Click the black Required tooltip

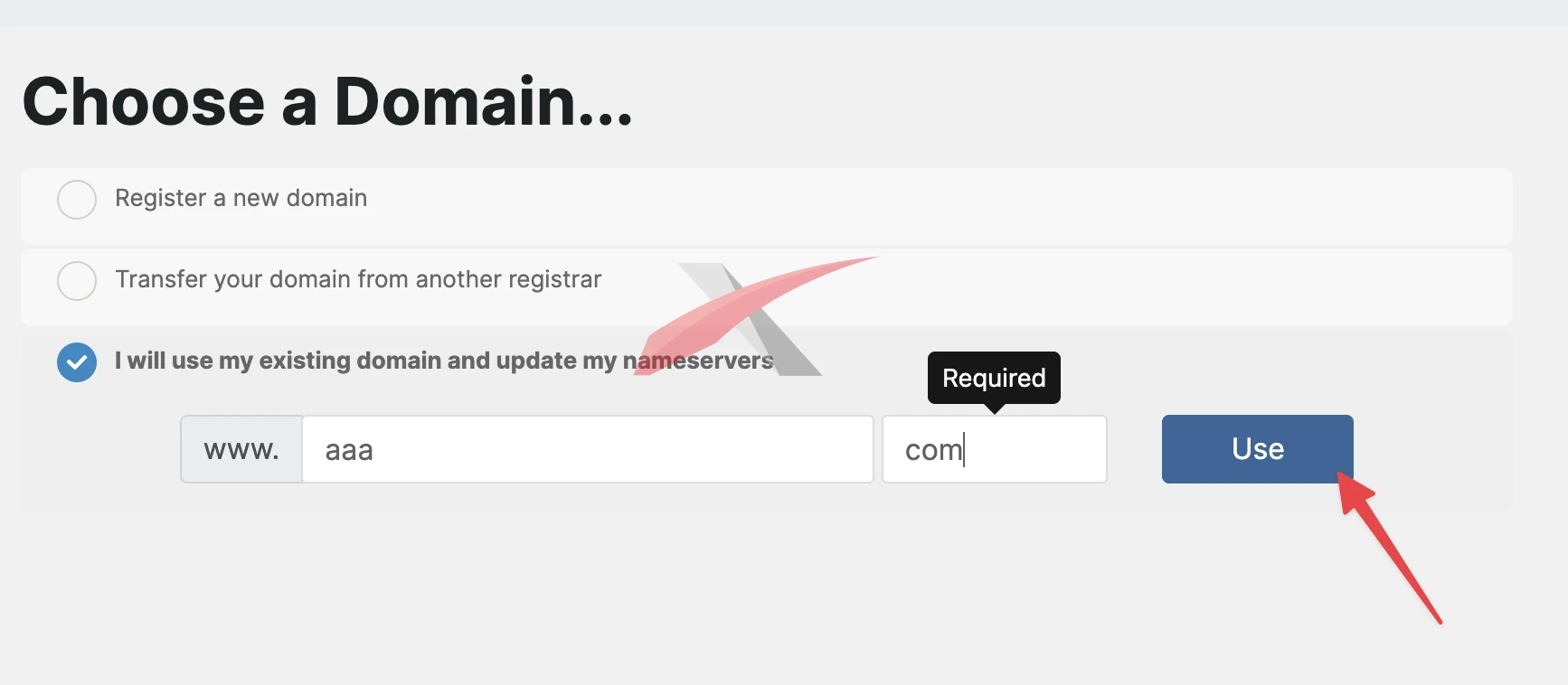click(x=994, y=378)
